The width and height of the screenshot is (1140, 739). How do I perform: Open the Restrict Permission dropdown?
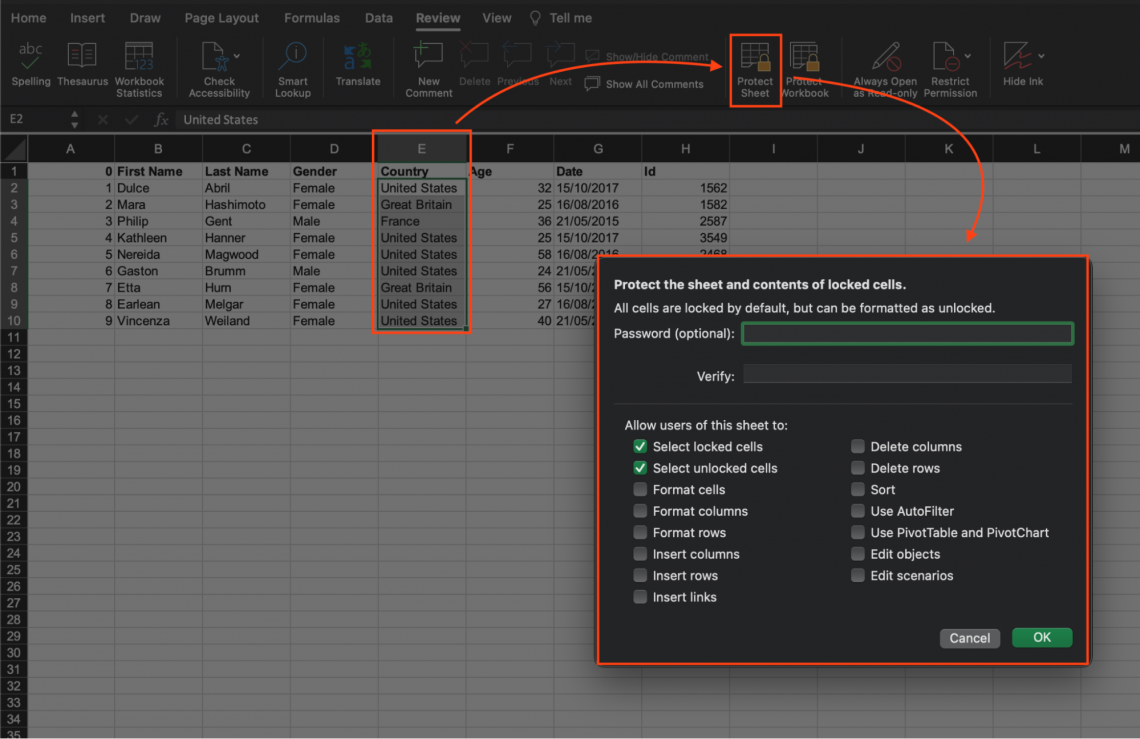967,56
